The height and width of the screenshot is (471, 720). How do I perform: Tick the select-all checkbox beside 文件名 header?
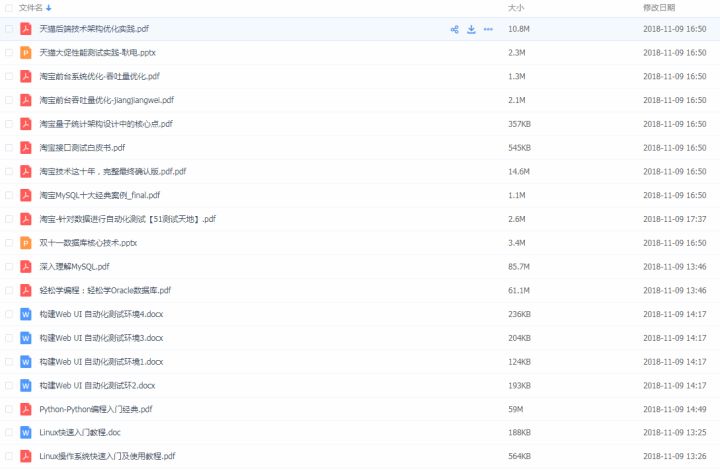(x=9, y=8)
